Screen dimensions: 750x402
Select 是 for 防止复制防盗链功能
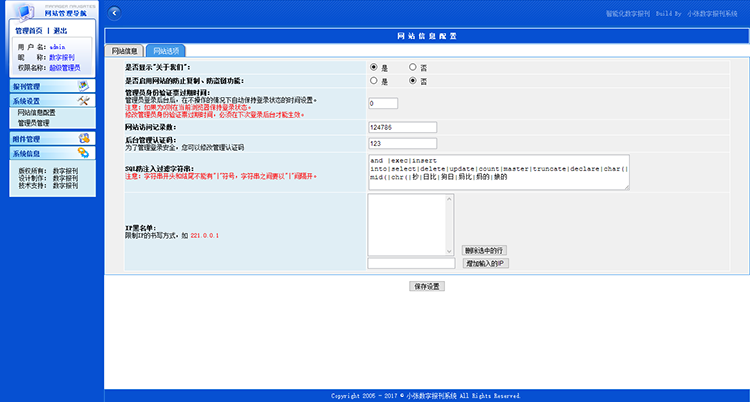coord(374,81)
